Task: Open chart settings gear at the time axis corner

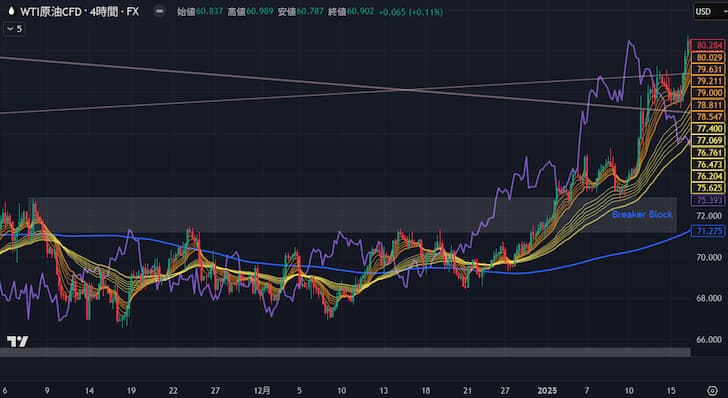Action: [713, 390]
